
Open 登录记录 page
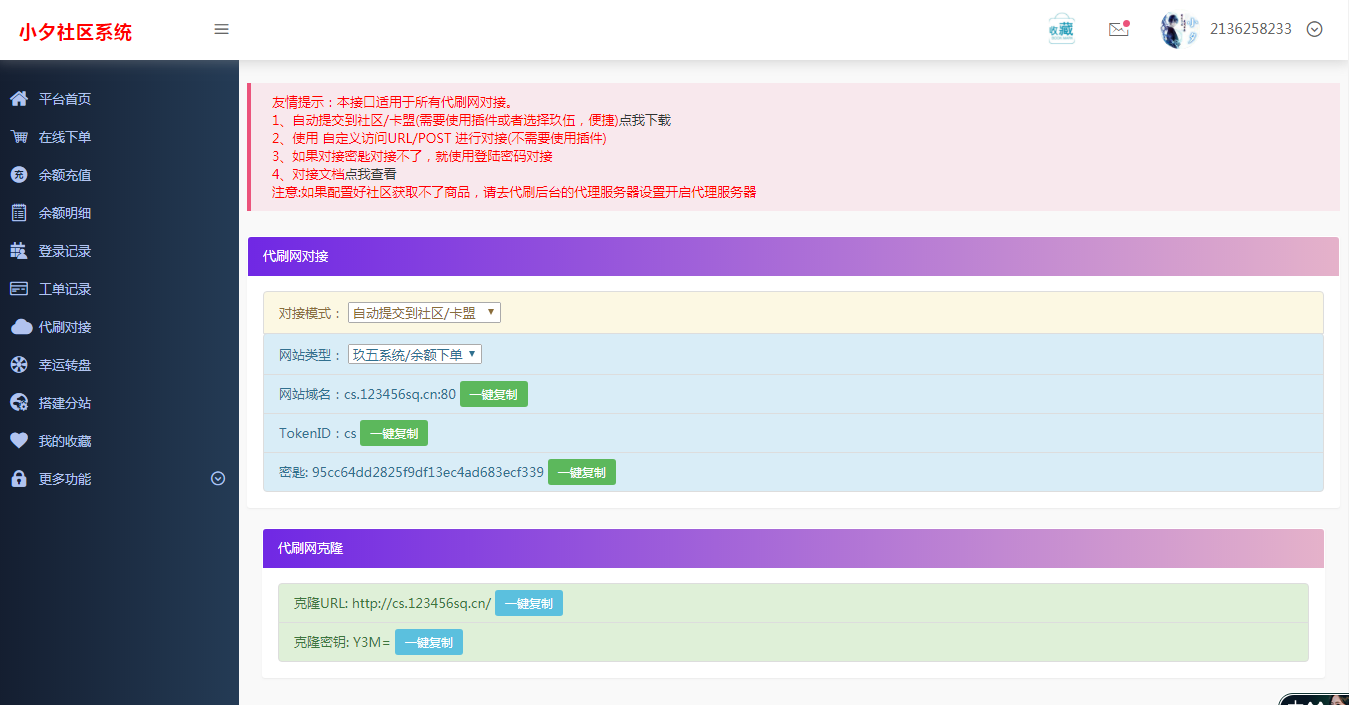click(x=65, y=251)
